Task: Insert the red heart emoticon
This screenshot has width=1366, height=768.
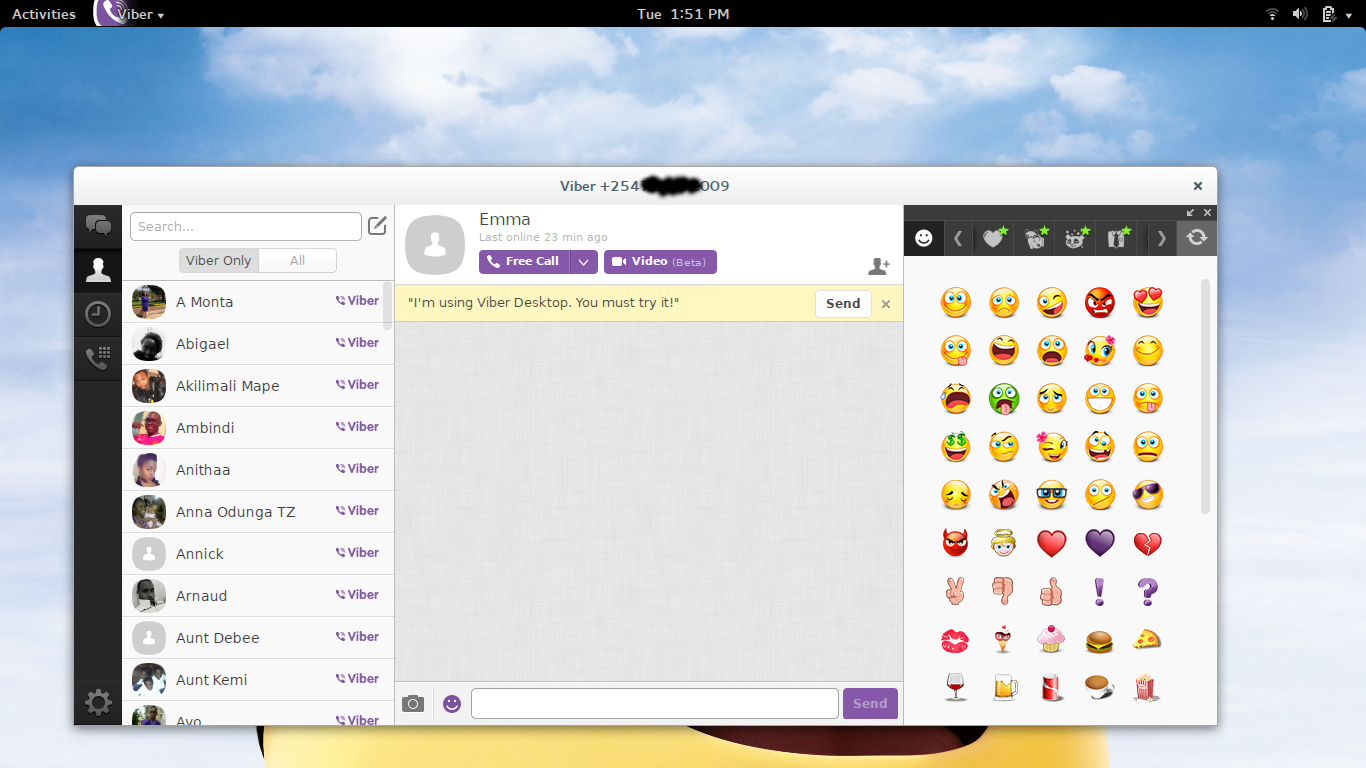Action: [x=1052, y=543]
